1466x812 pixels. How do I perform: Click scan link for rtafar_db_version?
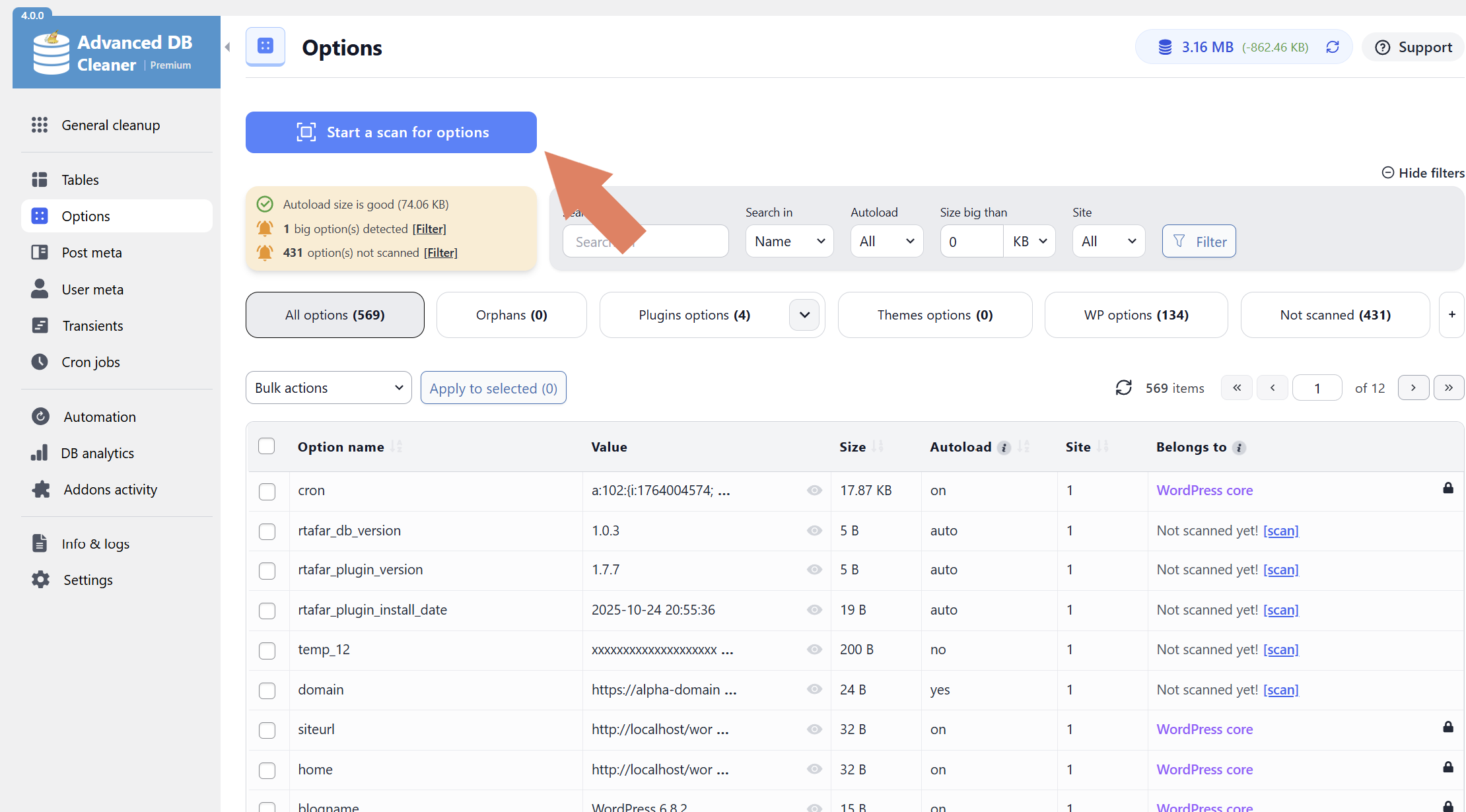click(x=1280, y=531)
